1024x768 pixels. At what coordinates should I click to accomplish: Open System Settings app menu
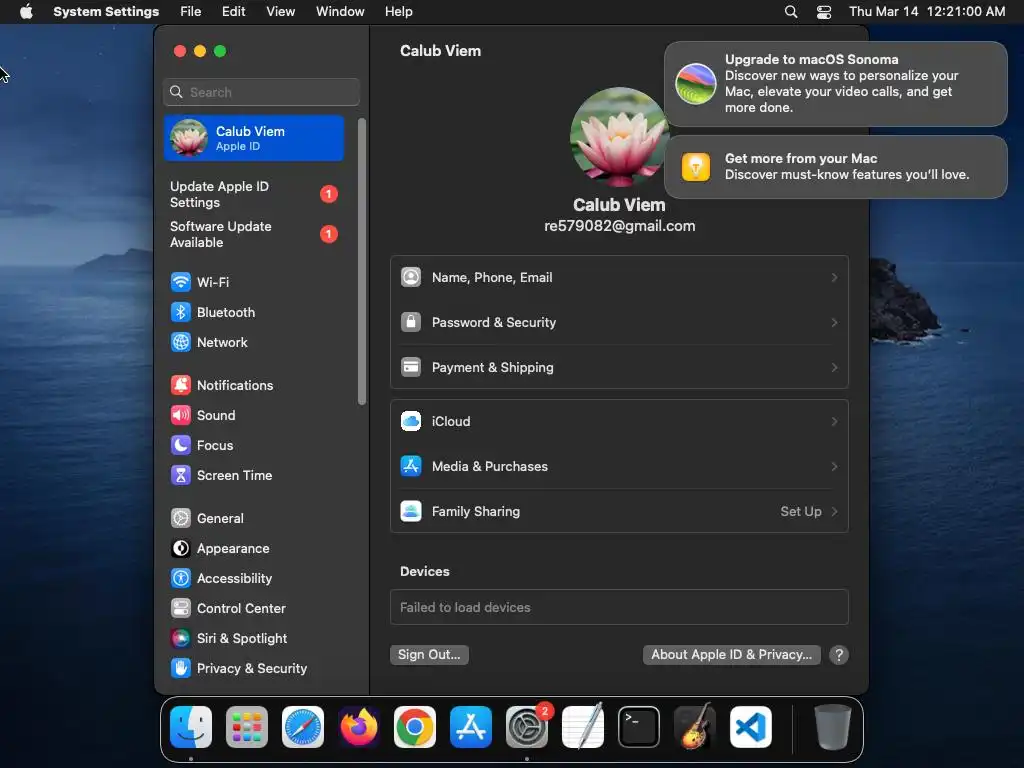pos(106,12)
